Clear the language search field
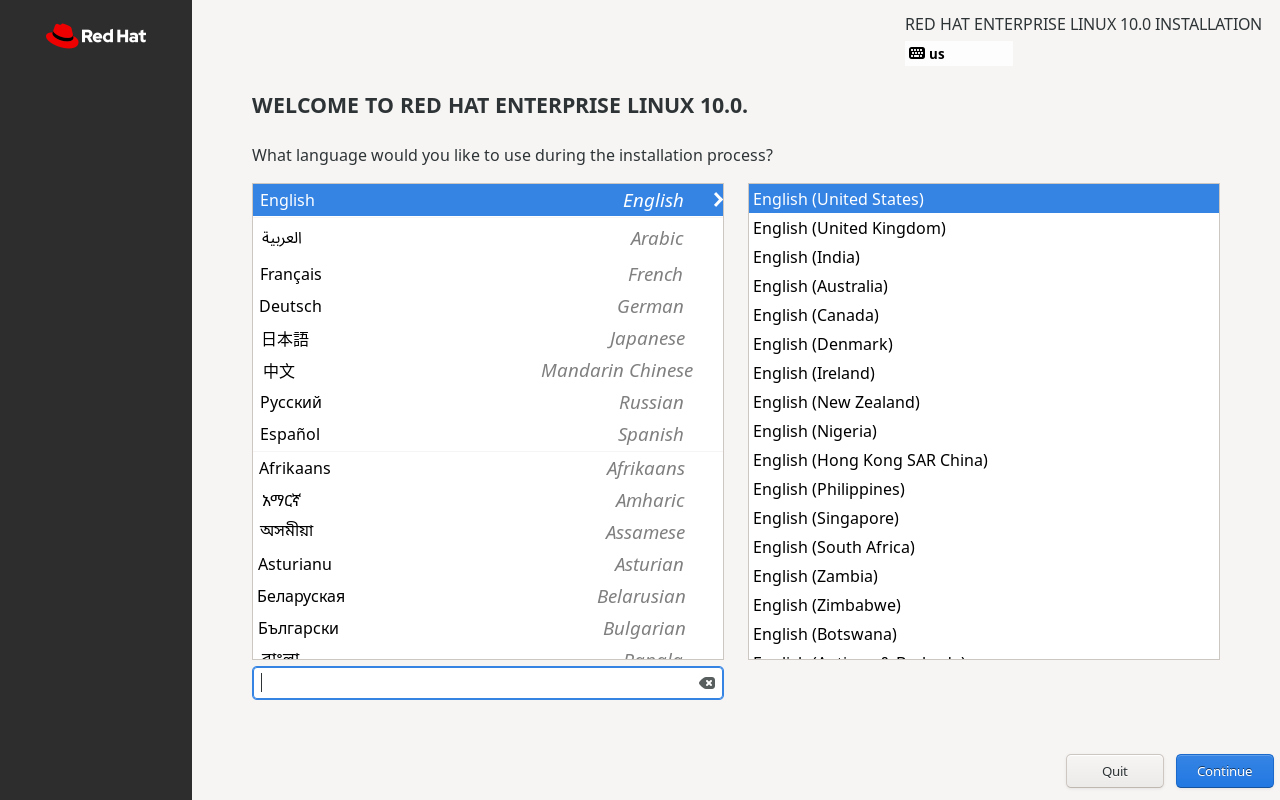This screenshot has width=1280, height=800. click(706, 683)
